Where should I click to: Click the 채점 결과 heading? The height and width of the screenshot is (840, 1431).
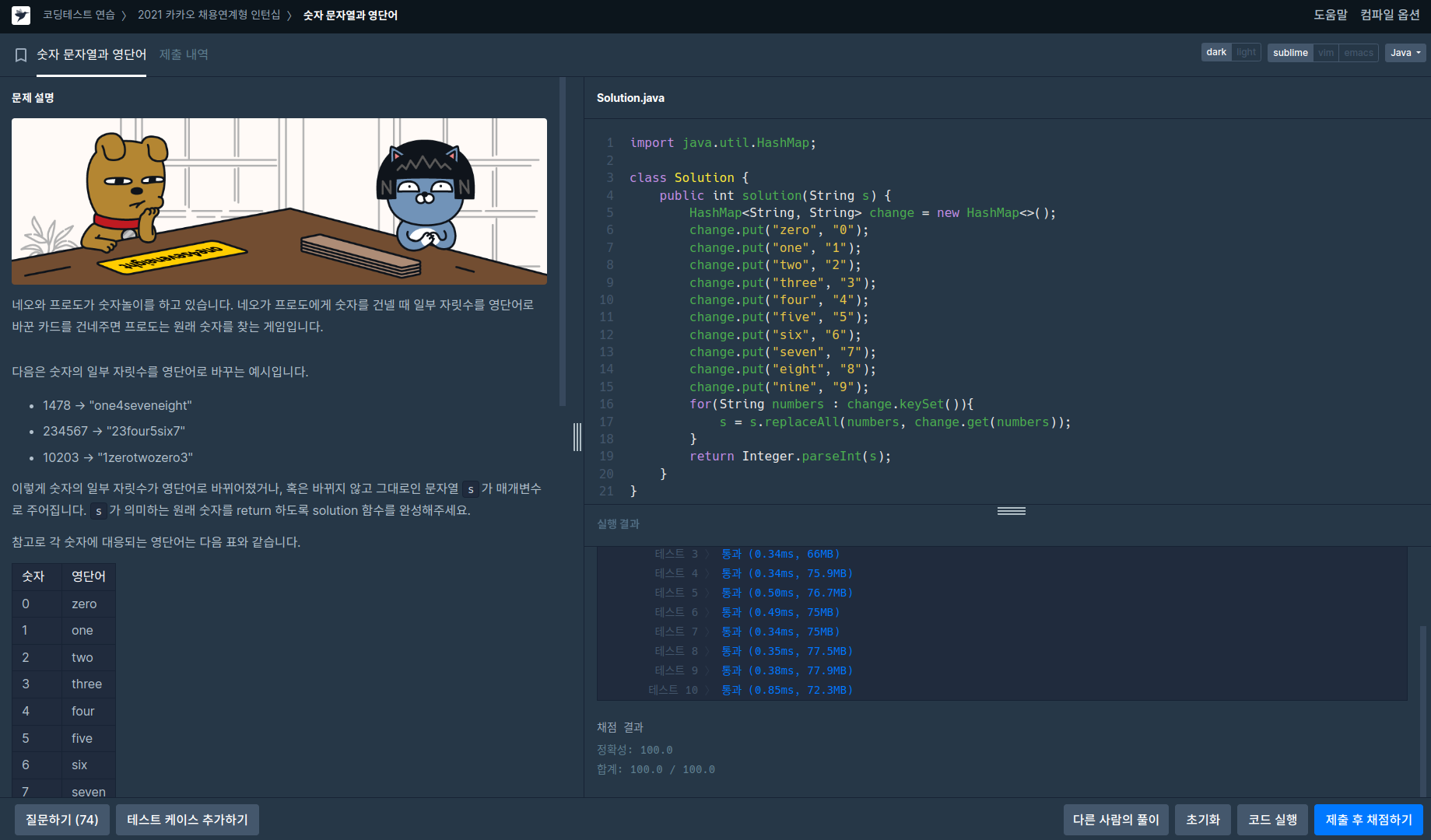coord(619,727)
